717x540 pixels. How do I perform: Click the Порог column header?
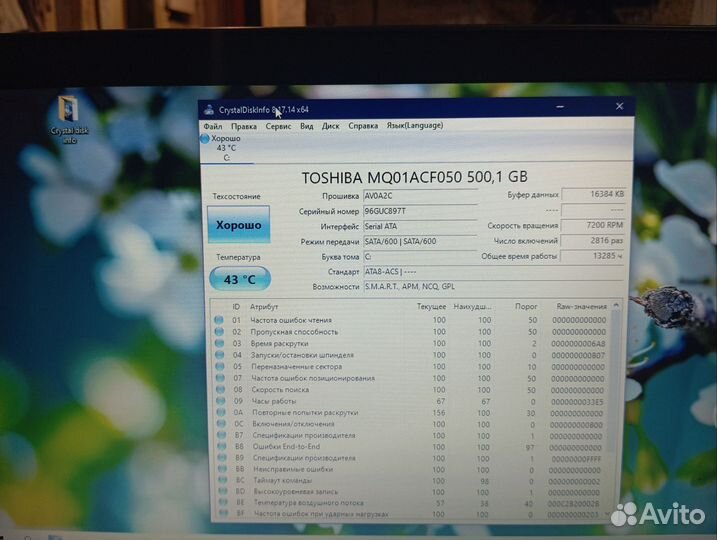click(x=526, y=306)
